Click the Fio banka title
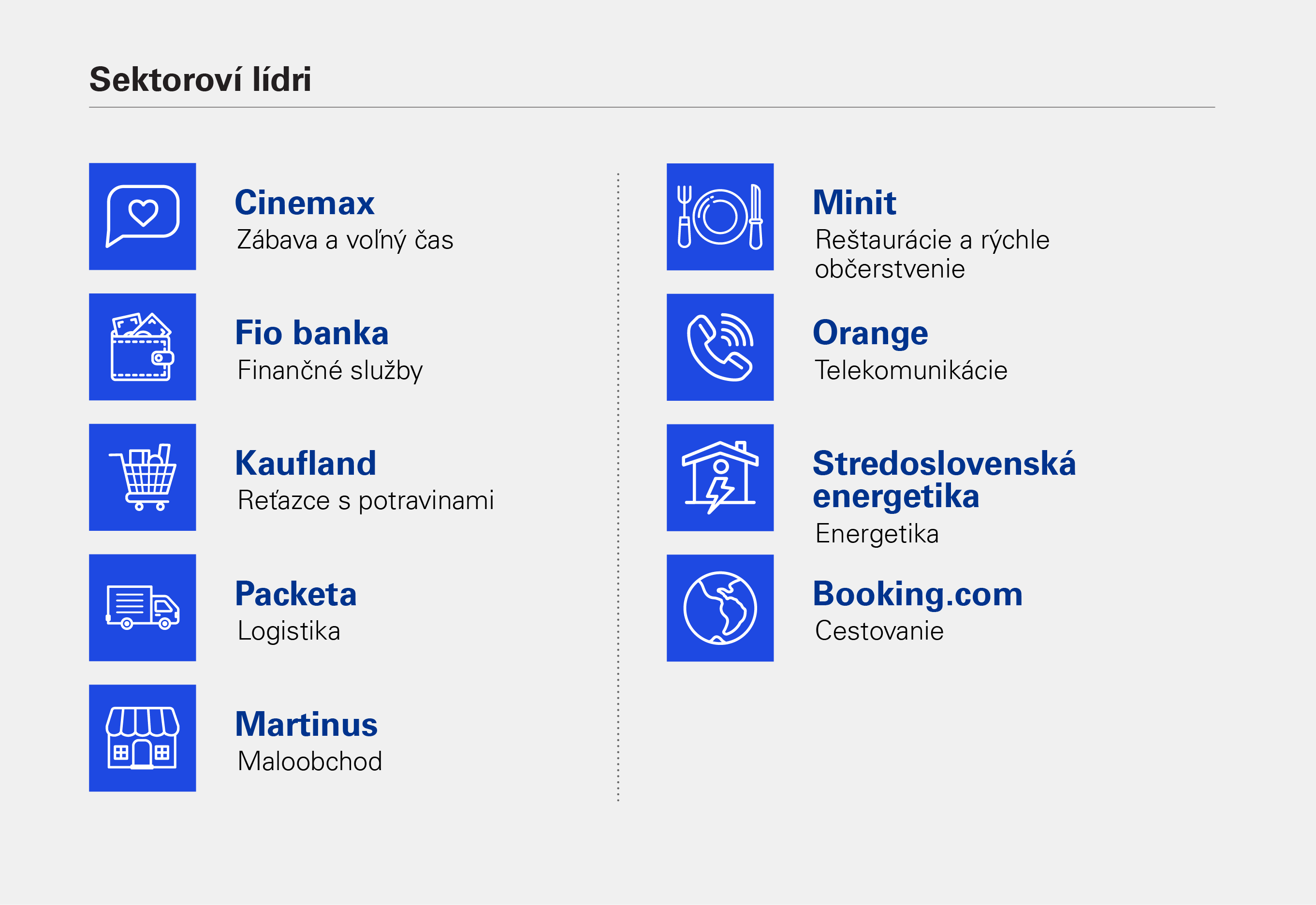 point(312,333)
